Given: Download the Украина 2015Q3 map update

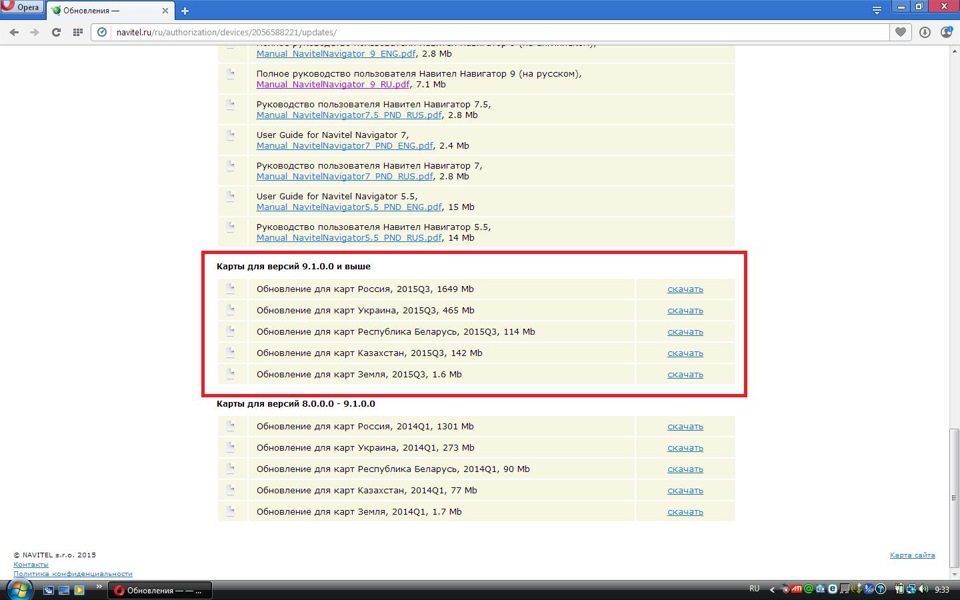Looking at the screenshot, I should 685,310.
